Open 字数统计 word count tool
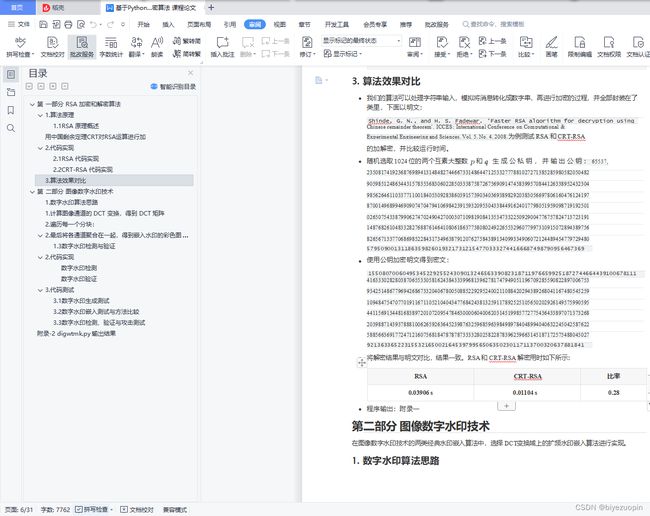 (x=111, y=46)
